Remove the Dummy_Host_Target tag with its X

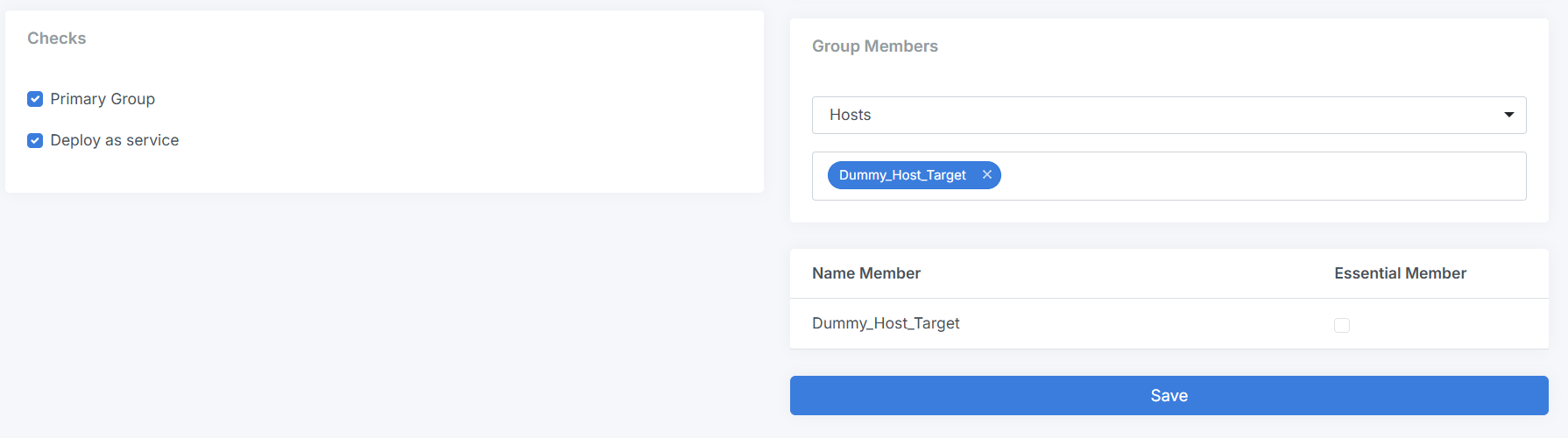click(x=987, y=175)
